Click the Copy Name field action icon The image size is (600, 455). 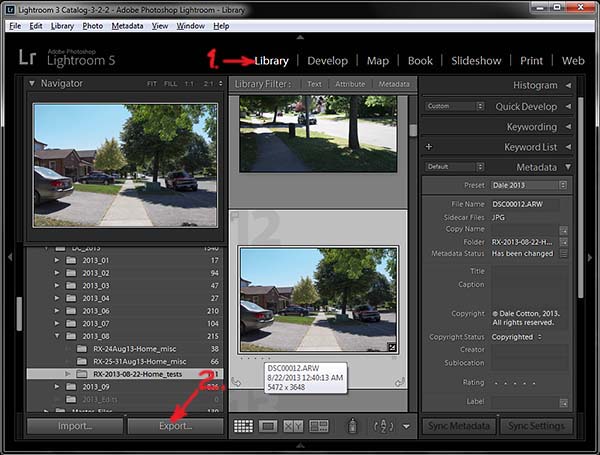(x=563, y=230)
